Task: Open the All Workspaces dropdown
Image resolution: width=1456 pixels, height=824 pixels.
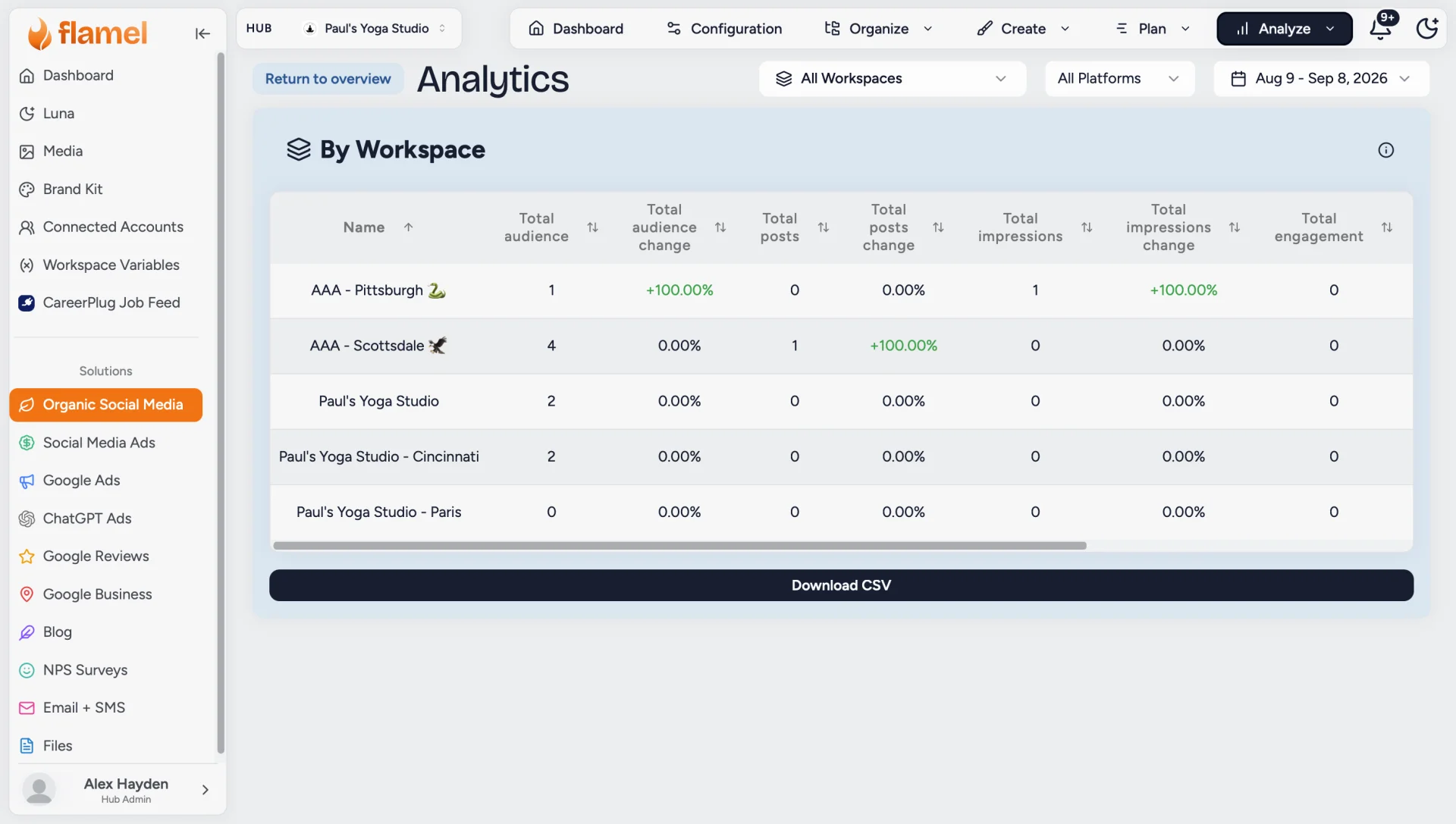Action: coord(892,79)
